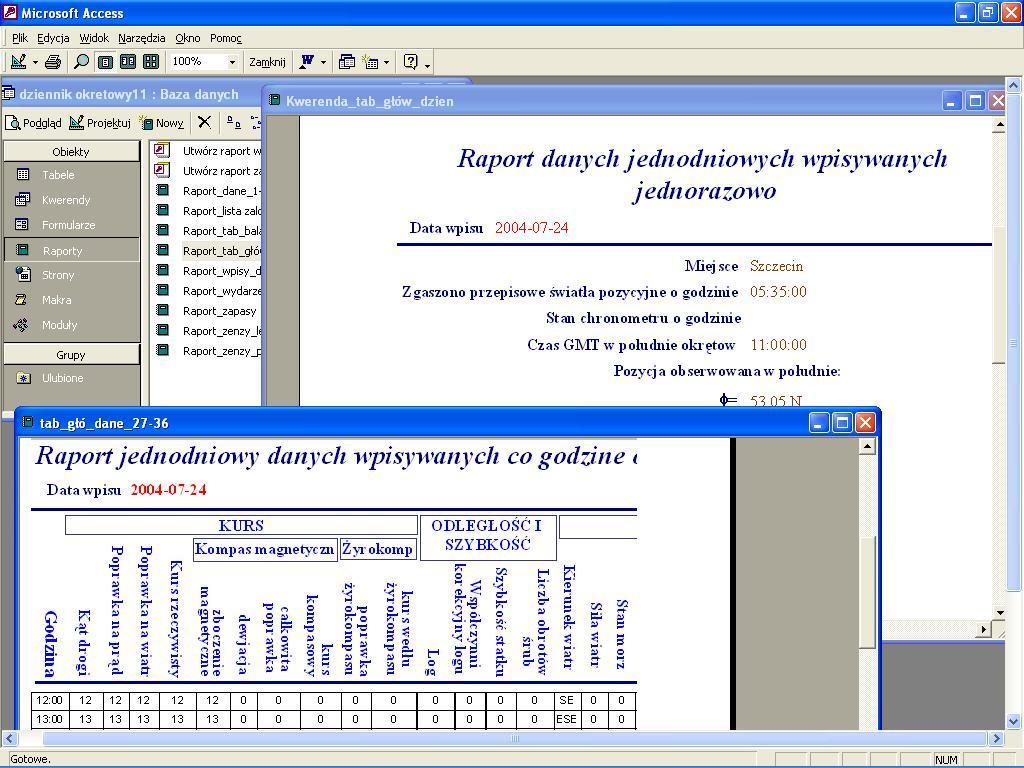The width and height of the screenshot is (1024, 768).
Task: Click second Utwórz raport shortcut
Action: [x=207, y=171]
